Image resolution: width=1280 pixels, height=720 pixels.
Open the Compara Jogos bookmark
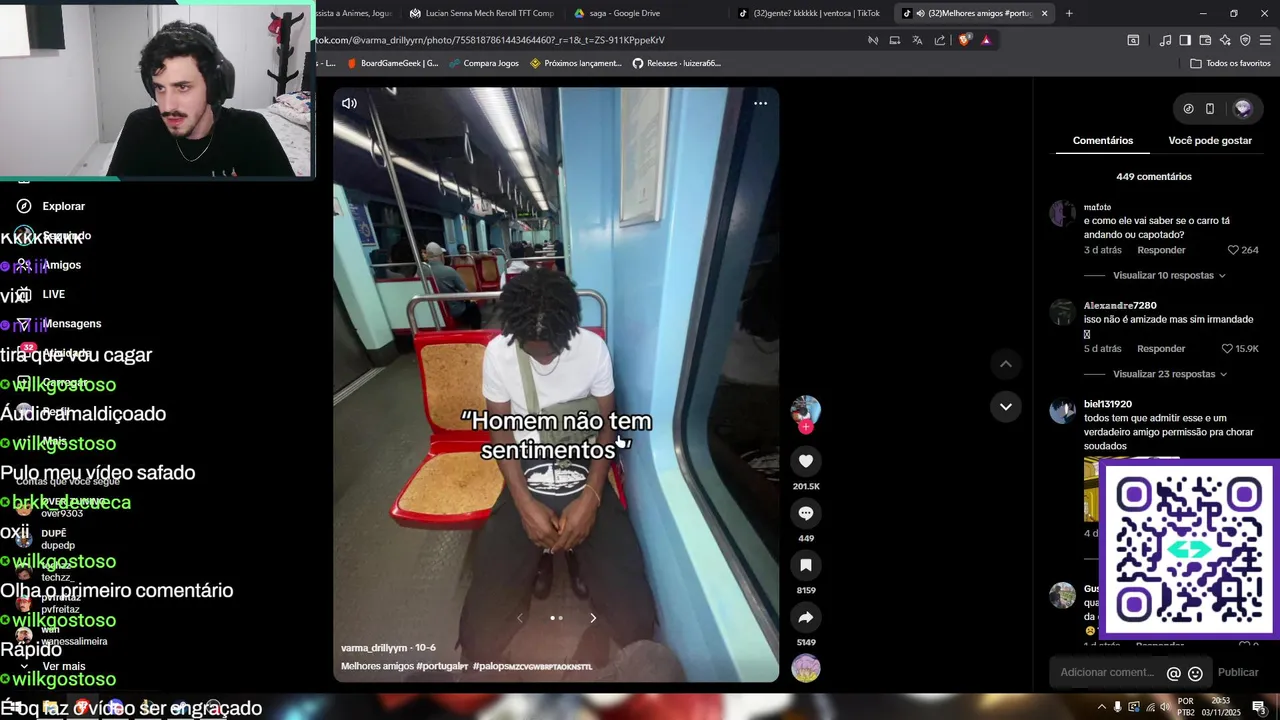[x=484, y=63]
